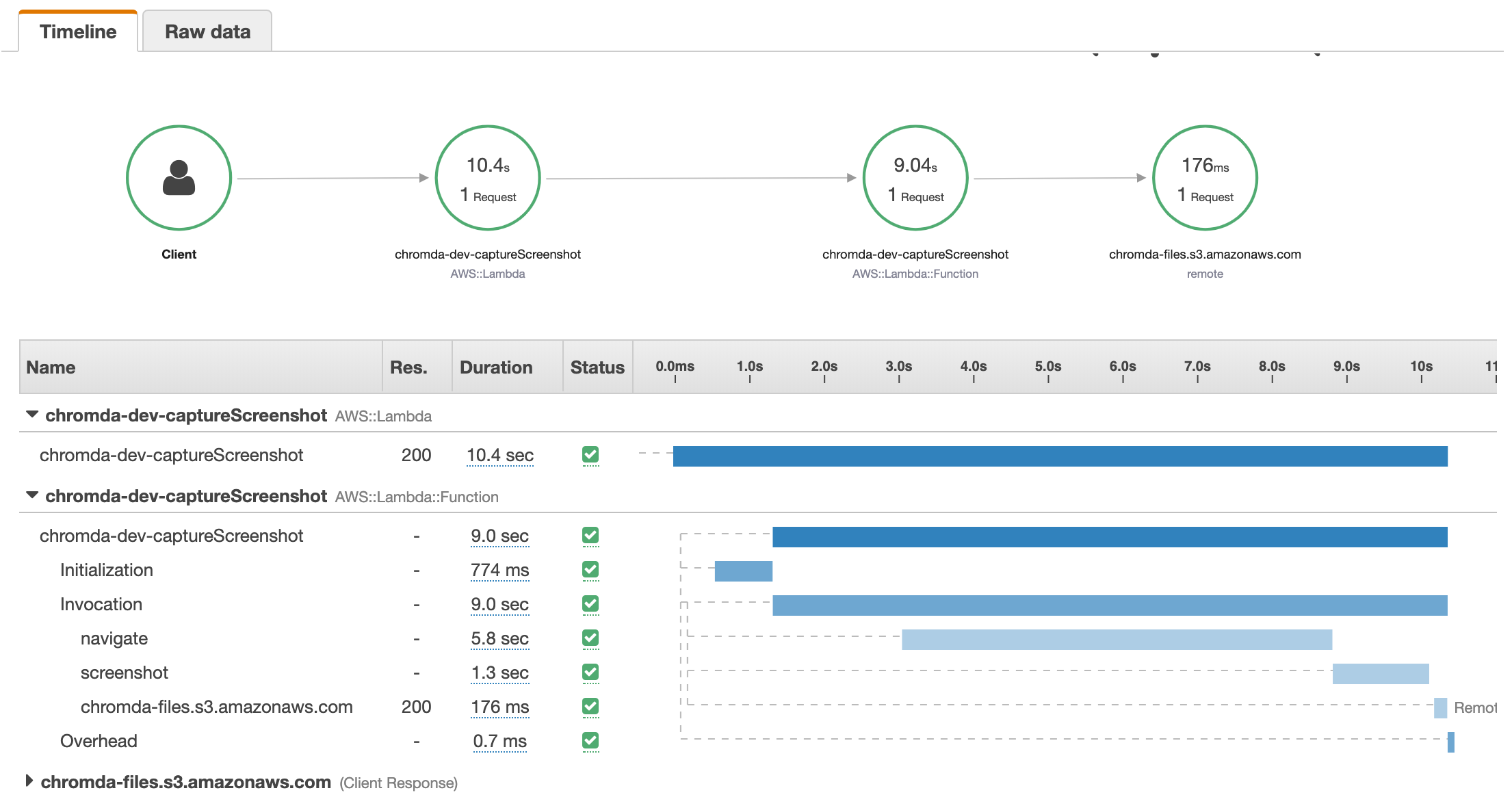Collapse the AWS::Lambda segment group
Viewport: 1512px width, 795px height.
point(31,415)
